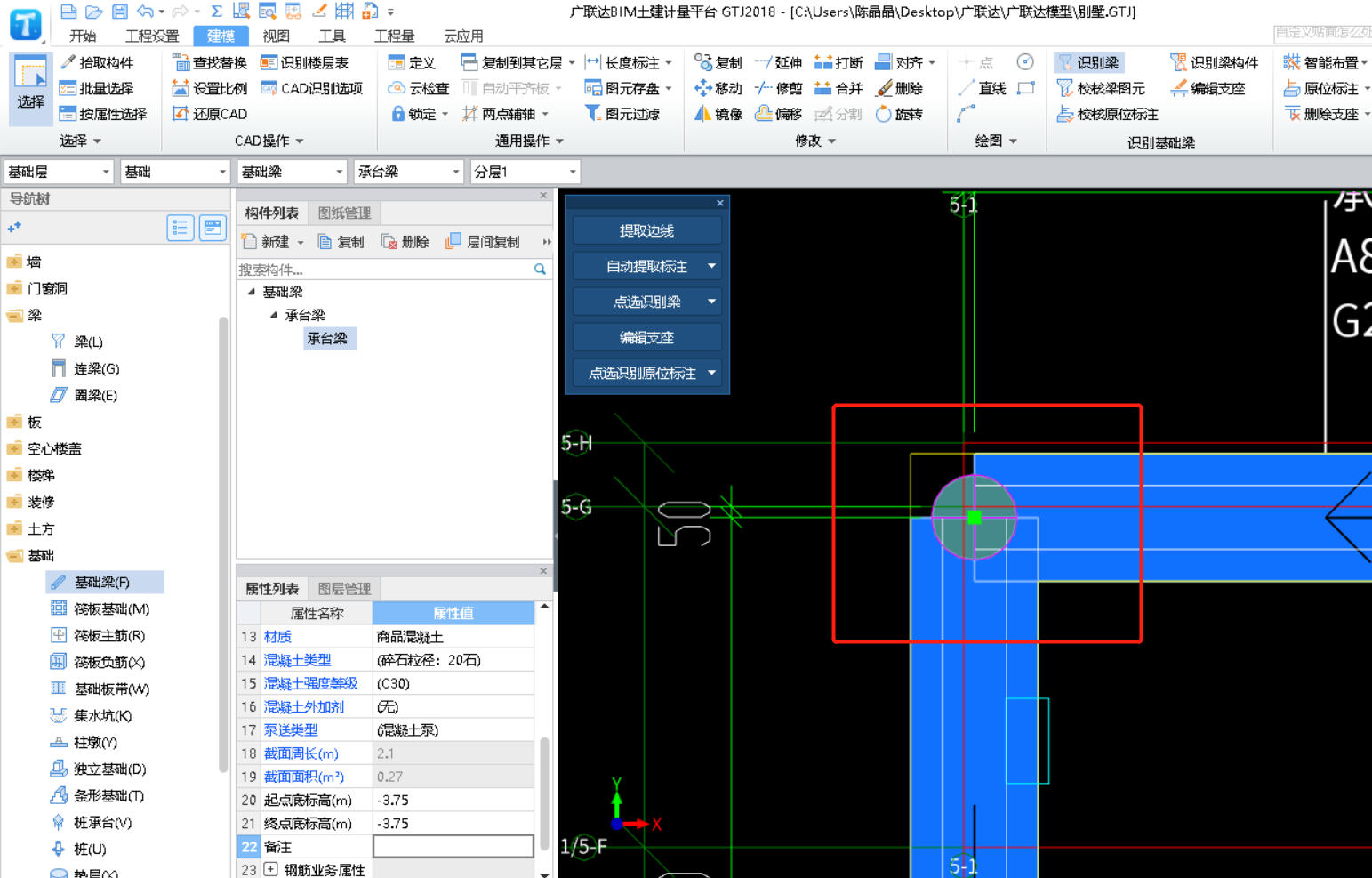This screenshot has width=1372, height=878.
Task: Click 按属性选择 select by property
Action: (x=103, y=114)
